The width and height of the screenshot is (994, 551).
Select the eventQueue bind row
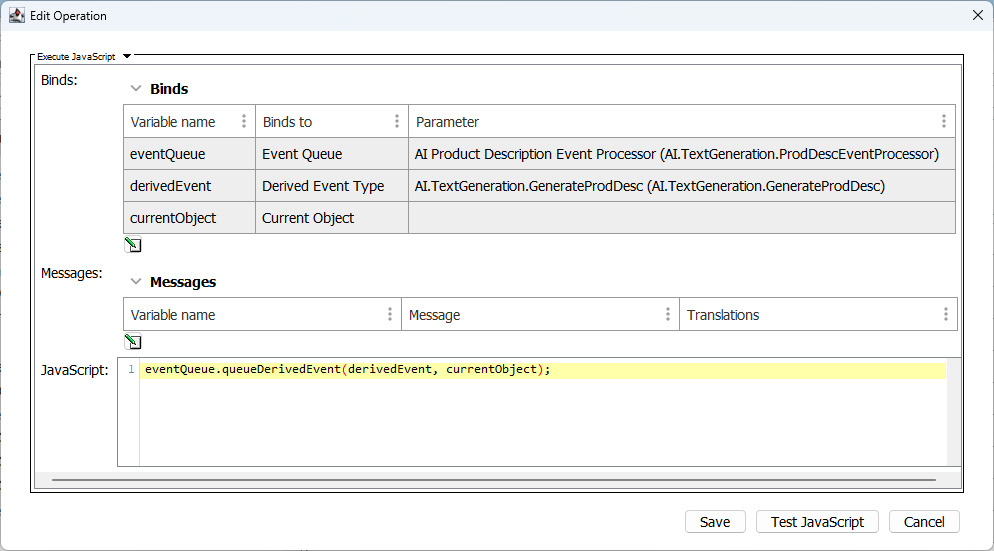[x=167, y=154]
